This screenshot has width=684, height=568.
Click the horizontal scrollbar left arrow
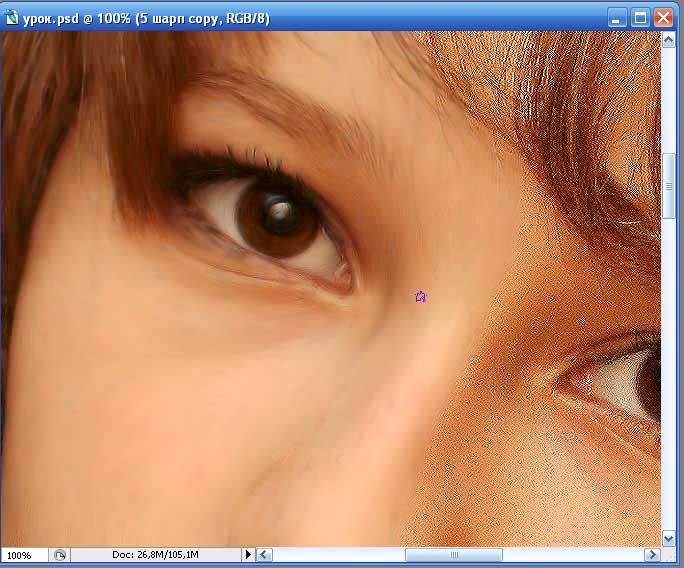click(x=263, y=555)
